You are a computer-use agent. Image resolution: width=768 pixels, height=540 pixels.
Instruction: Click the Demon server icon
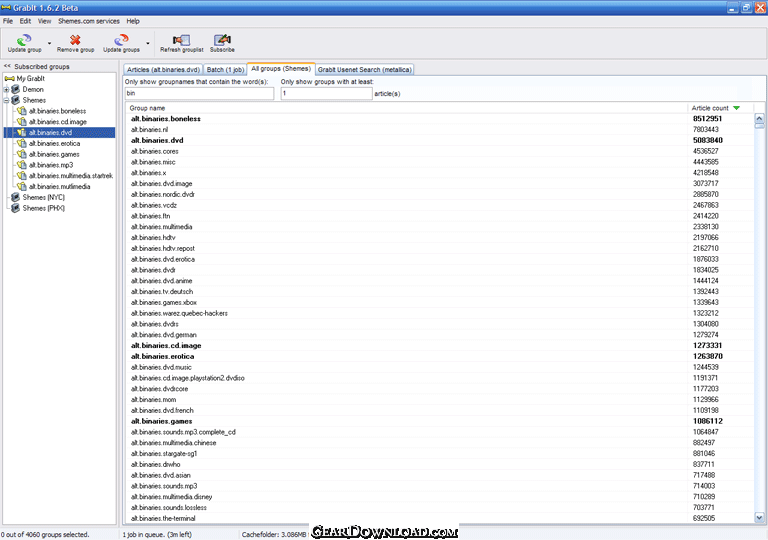coord(16,89)
